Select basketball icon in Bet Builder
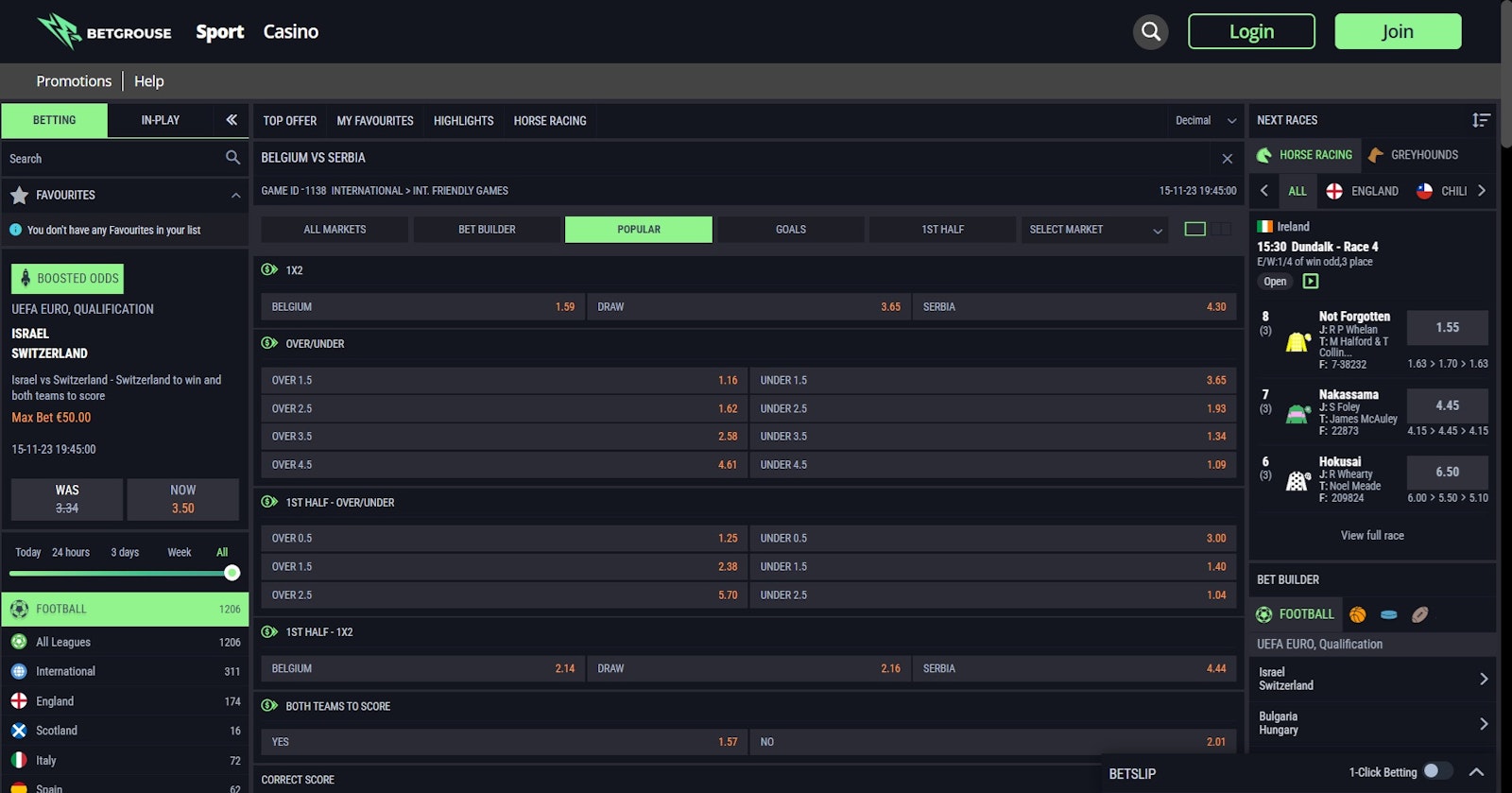The height and width of the screenshot is (793, 1512). tap(1358, 614)
